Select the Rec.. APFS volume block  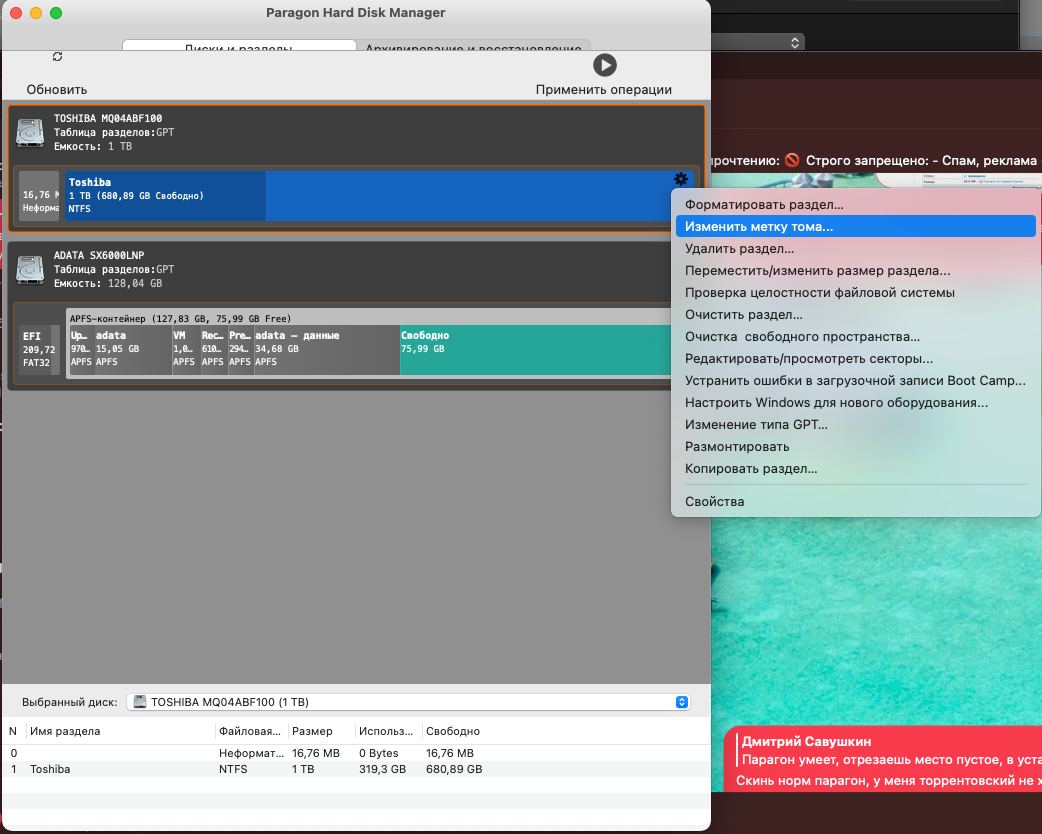[214, 350]
